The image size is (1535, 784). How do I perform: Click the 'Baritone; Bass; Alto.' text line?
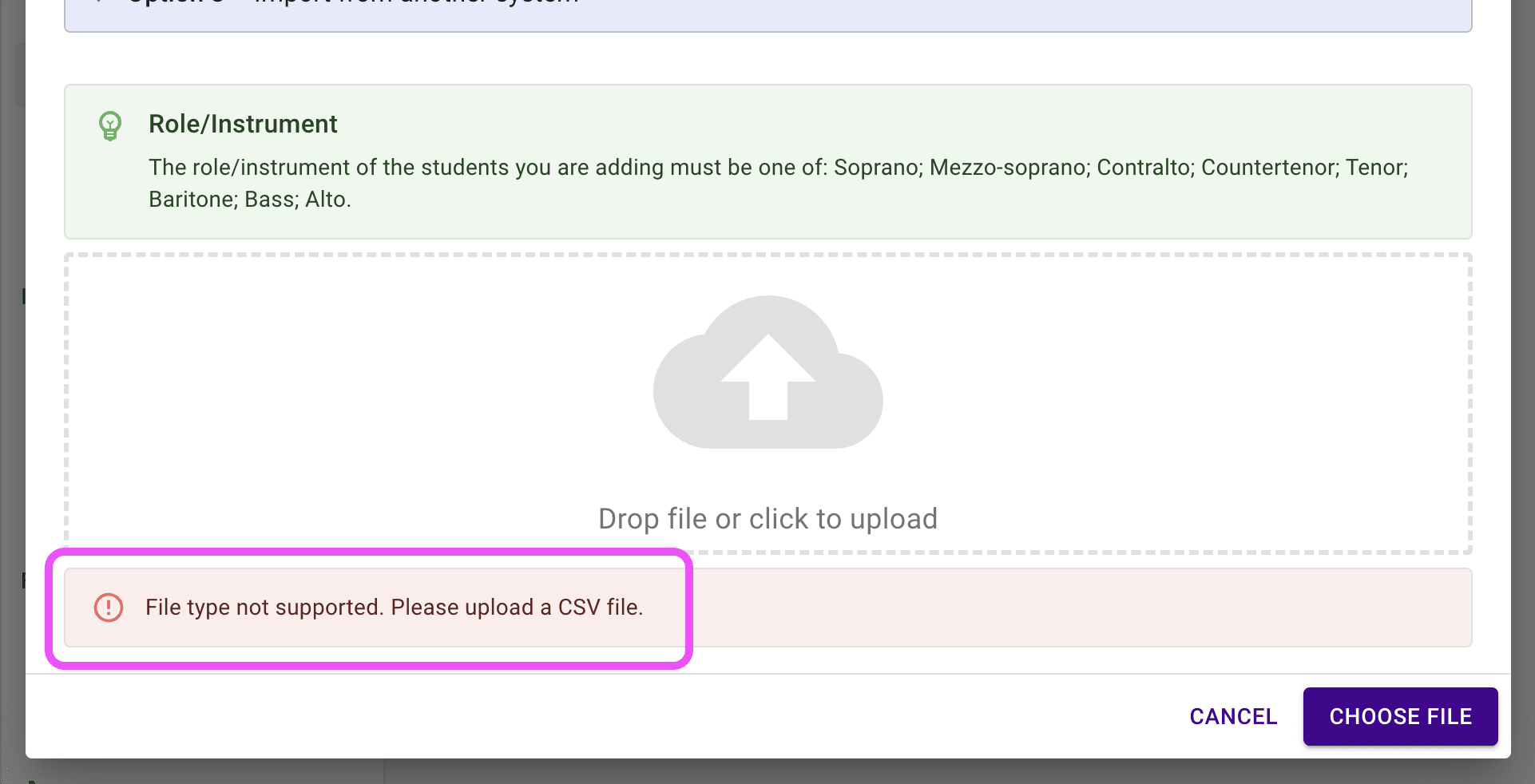pos(249,200)
